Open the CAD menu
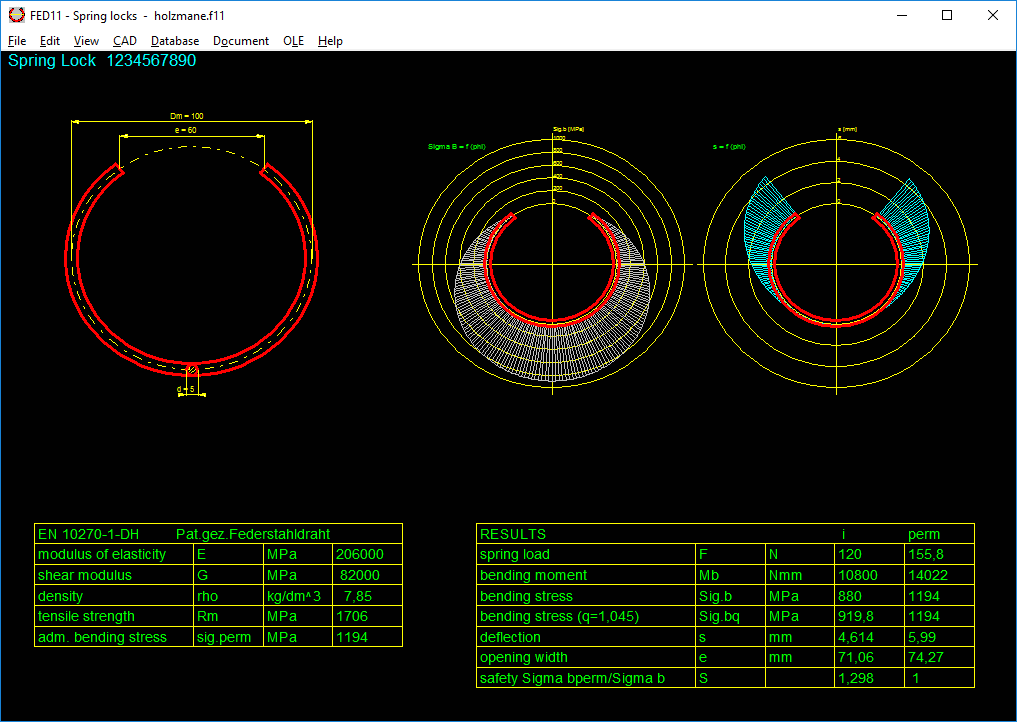1017x722 pixels. (x=125, y=41)
